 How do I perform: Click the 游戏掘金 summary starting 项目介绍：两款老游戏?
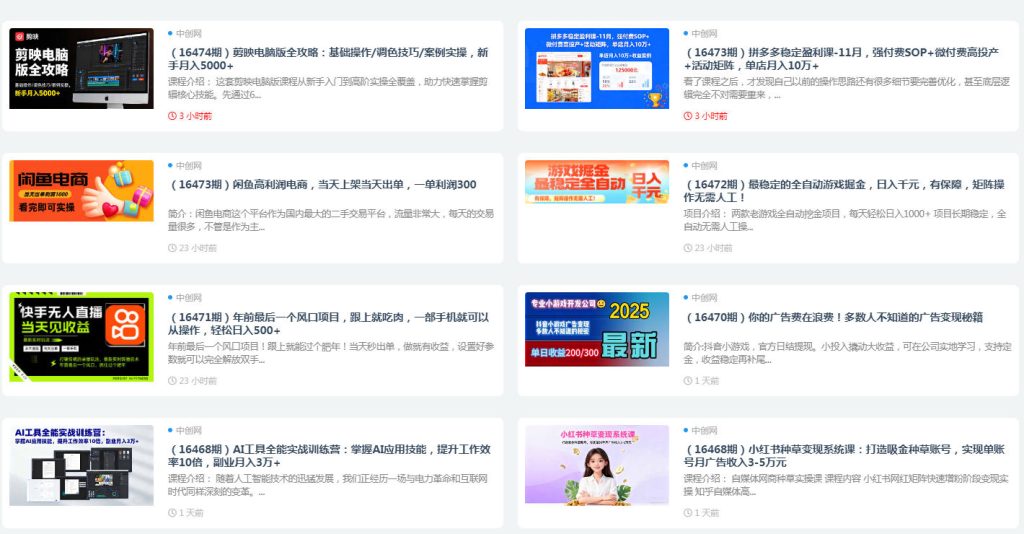(x=845, y=220)
